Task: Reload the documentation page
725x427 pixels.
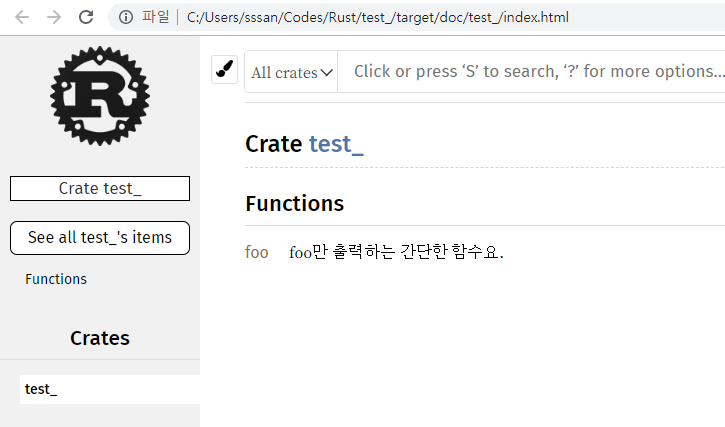Action: (86, 17)
